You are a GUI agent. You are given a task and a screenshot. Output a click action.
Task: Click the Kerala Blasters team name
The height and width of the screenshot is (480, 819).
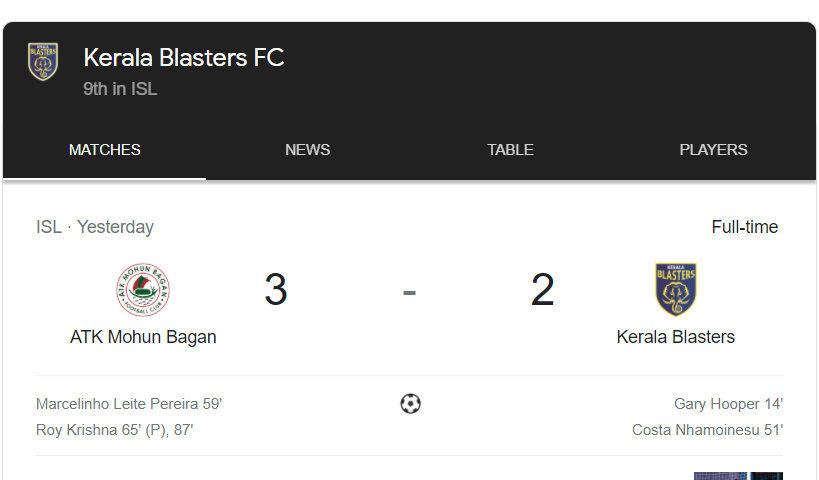[x=675, y=337]
